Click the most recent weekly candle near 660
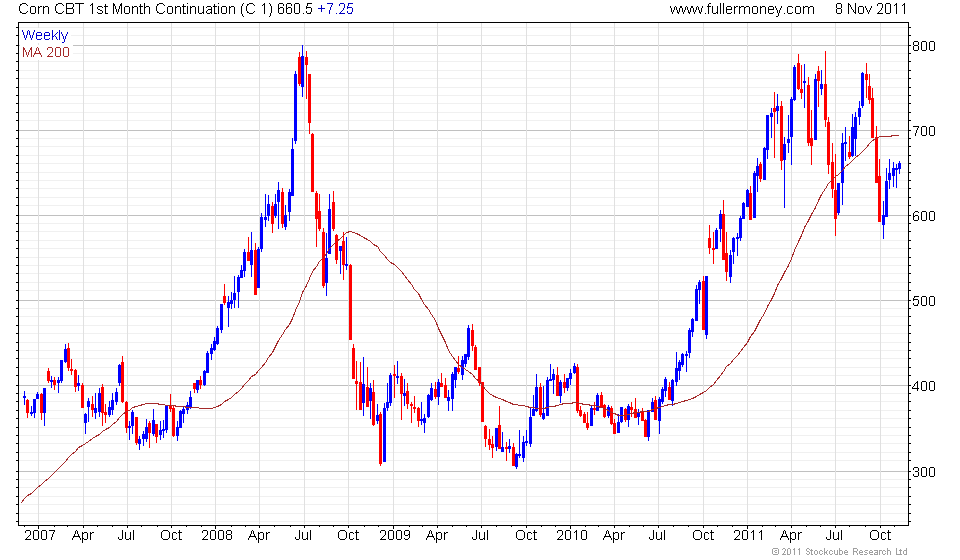The image size is (960, 560). click(x=899, y=166)
